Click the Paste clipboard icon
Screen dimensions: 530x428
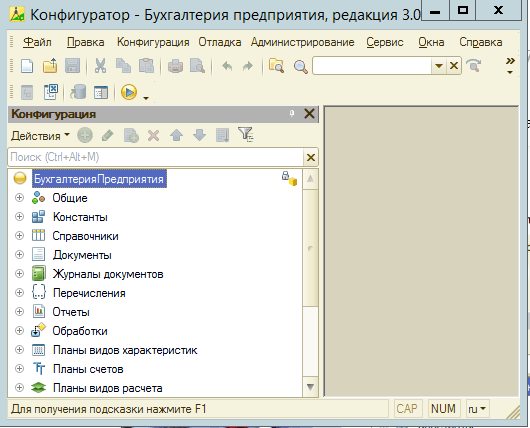[x=146, y=66]
